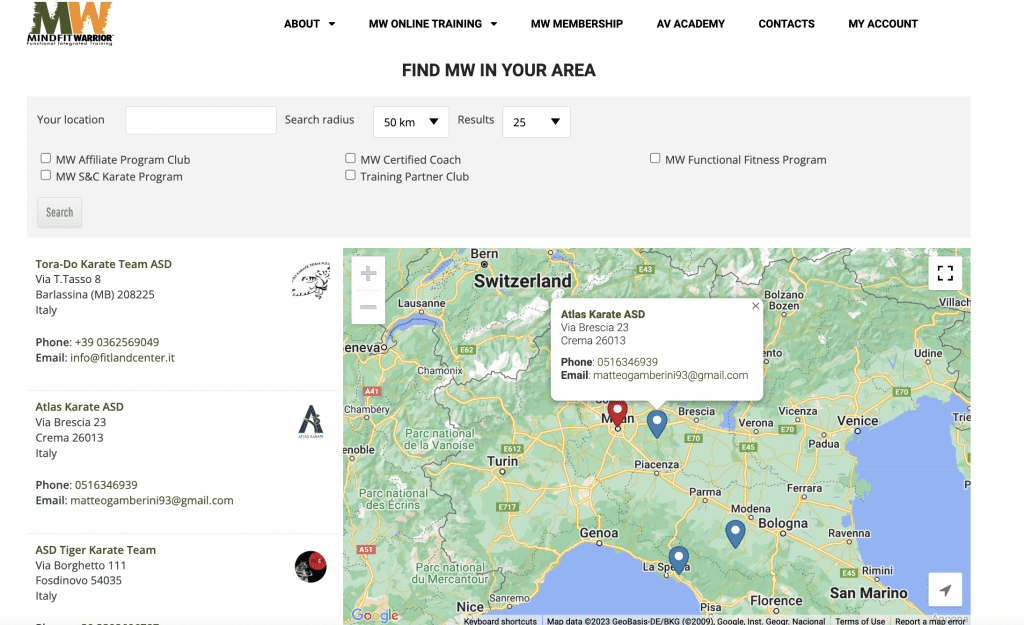Tick MW Functional Fitness Program checkbox
Screen dimensions: 1024x625
(655, 158)
